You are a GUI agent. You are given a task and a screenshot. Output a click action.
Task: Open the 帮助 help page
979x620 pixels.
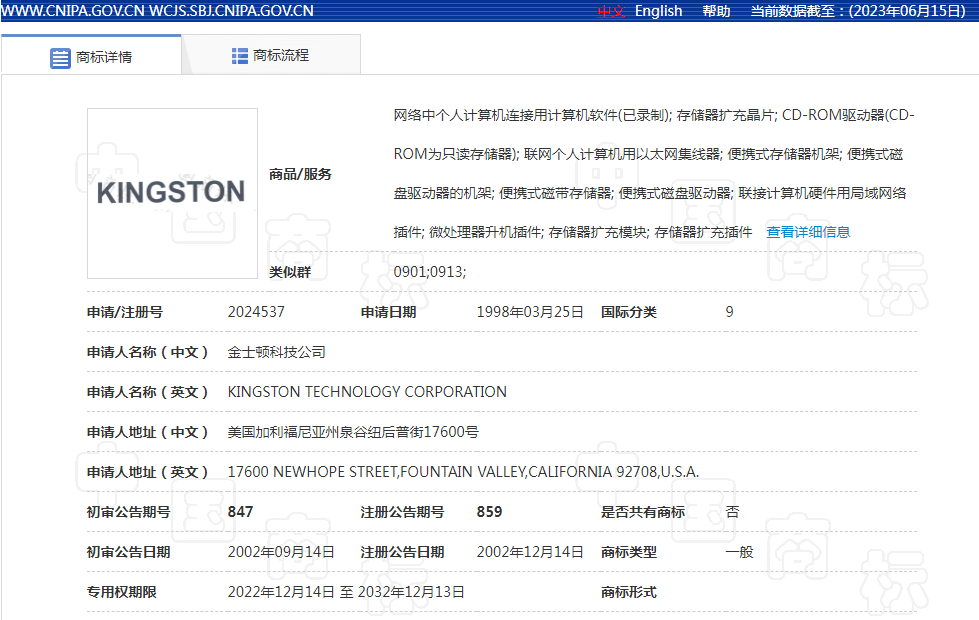[716, 11]
